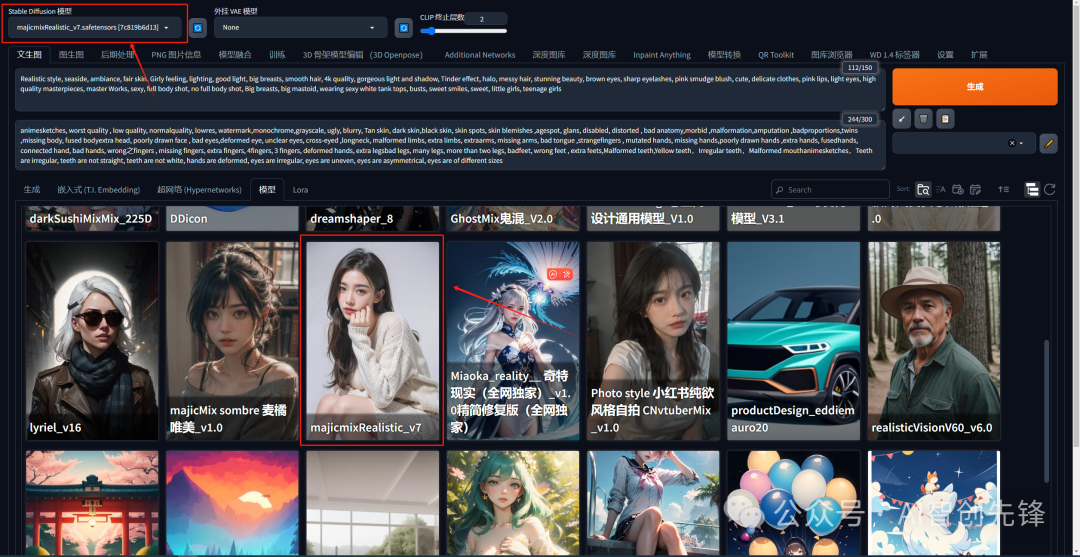Click the orange 生成 button

tap(975, 87)
